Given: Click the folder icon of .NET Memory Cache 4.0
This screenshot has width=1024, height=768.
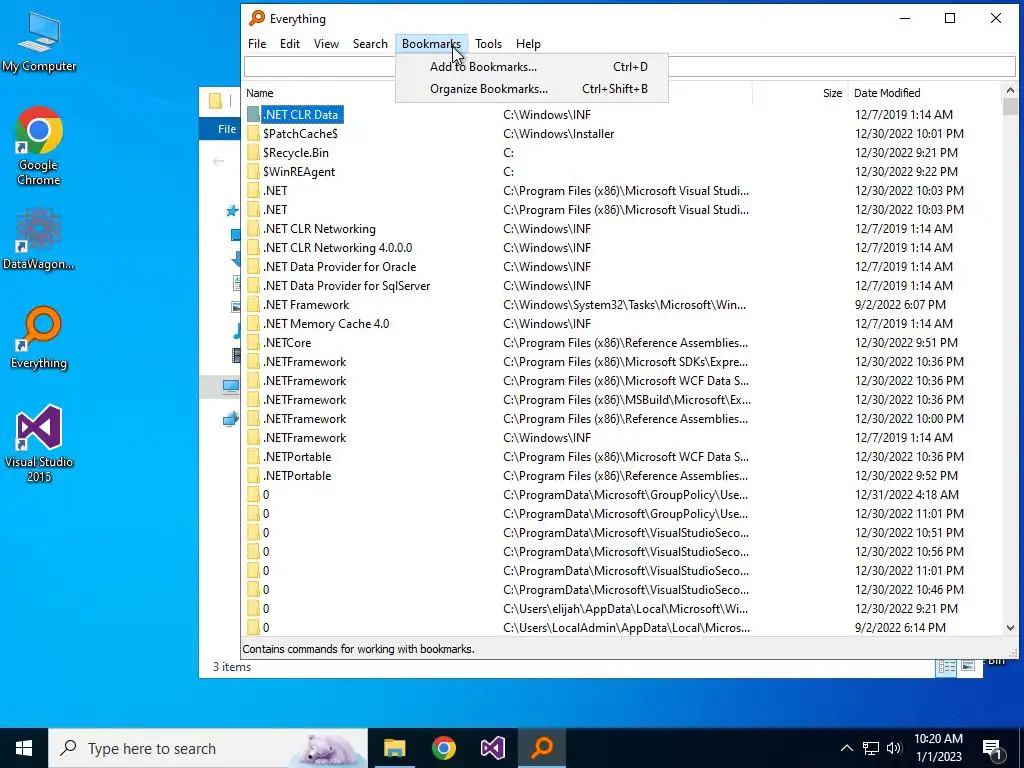Looking at the screenshot, I should coord(253,324).
